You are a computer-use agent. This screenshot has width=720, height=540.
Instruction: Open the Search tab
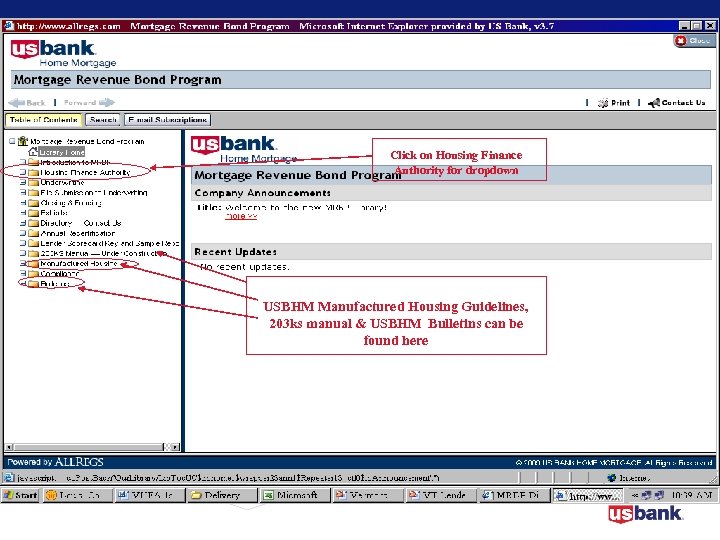103,120
